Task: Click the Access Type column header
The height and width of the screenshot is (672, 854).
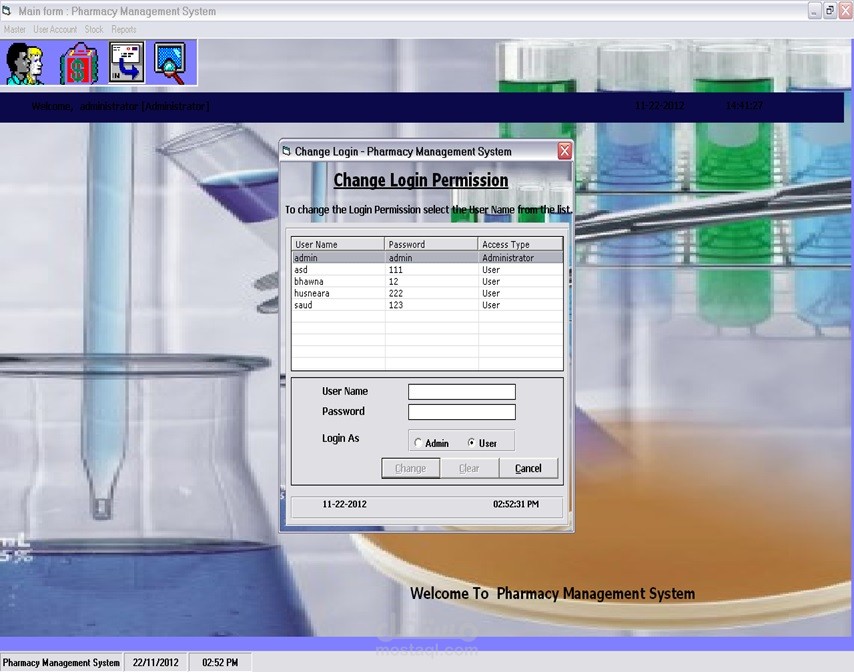Action: (x=520, y=244)
